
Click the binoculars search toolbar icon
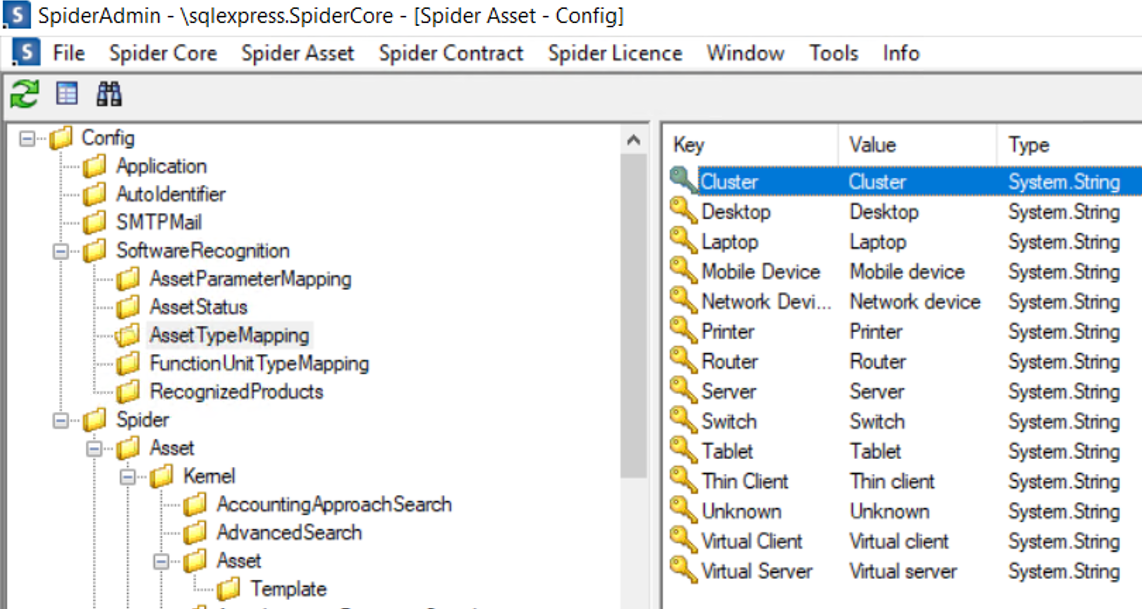(x=109, y=94)
